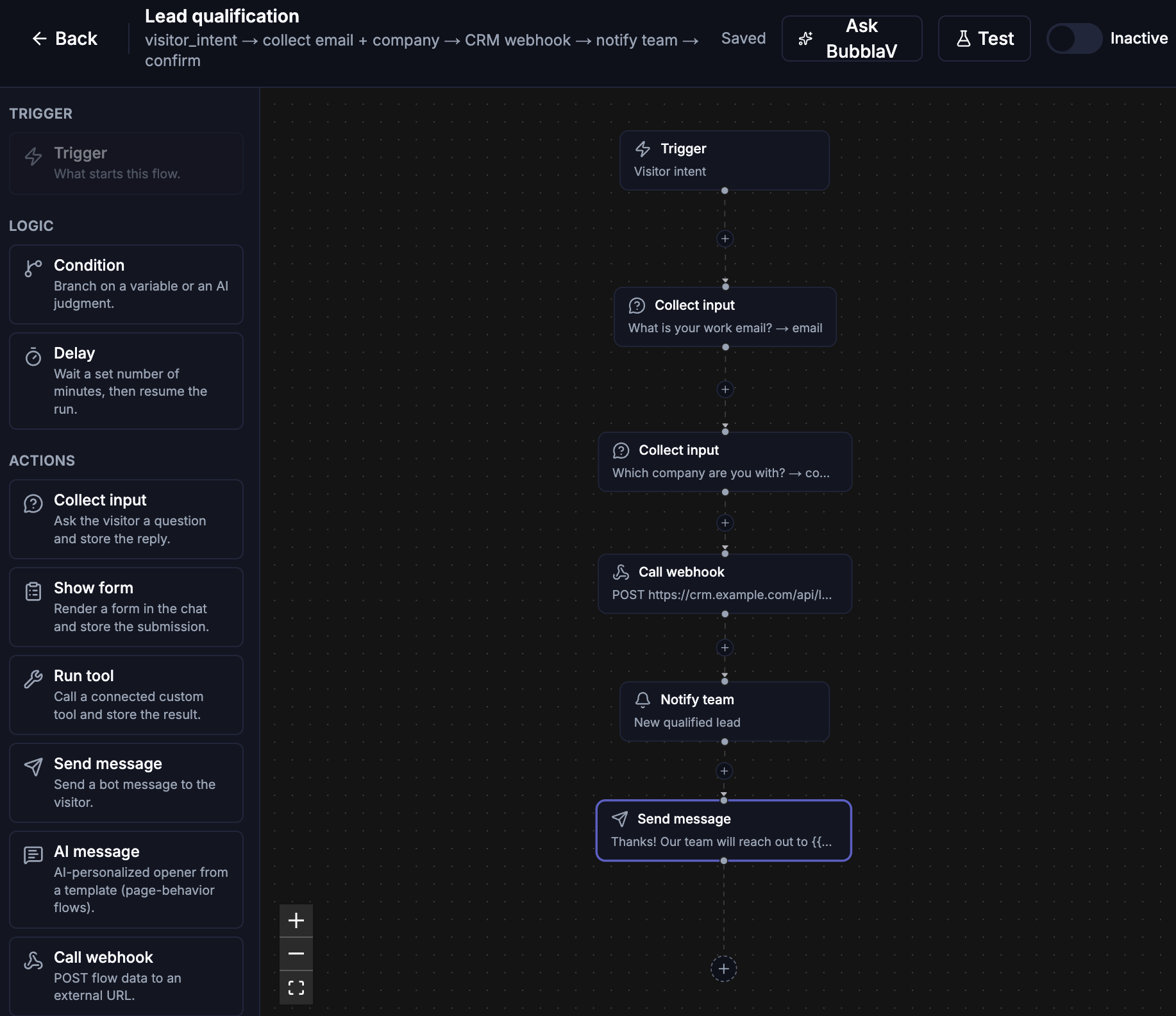Screen dimensions: 1176x1016
Task: Click the Inactive status label
Action: coord(1139,38)
